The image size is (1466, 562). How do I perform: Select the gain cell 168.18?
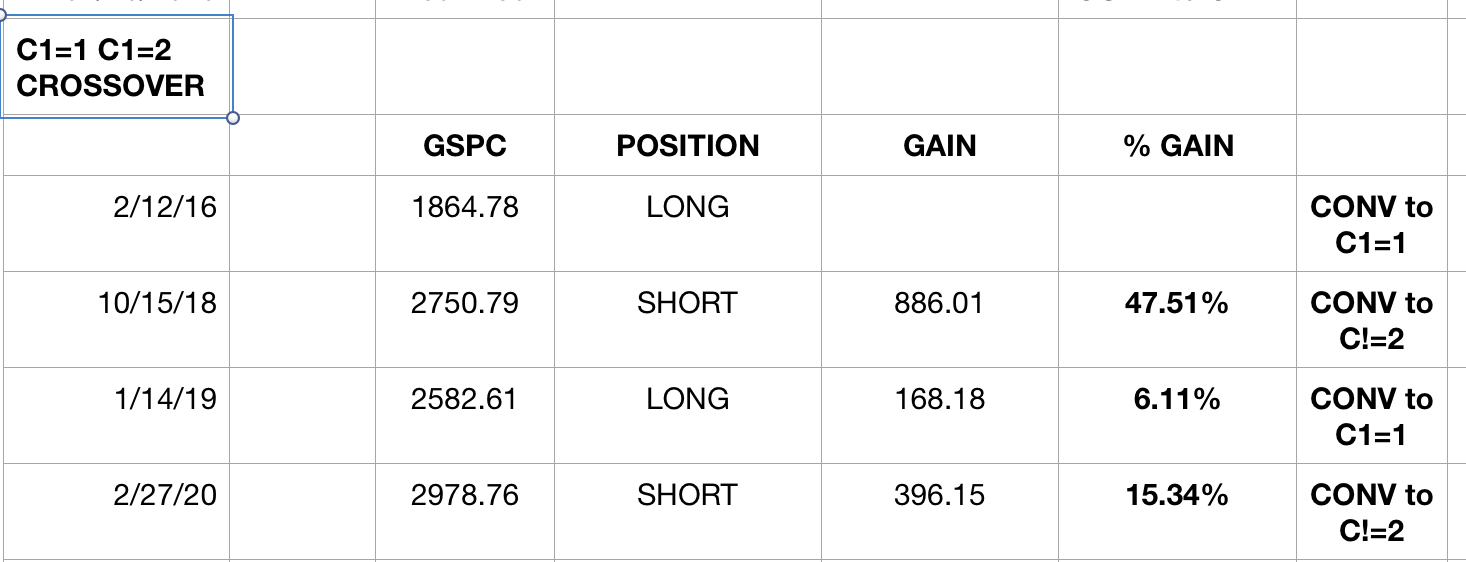tap(940, 399)
